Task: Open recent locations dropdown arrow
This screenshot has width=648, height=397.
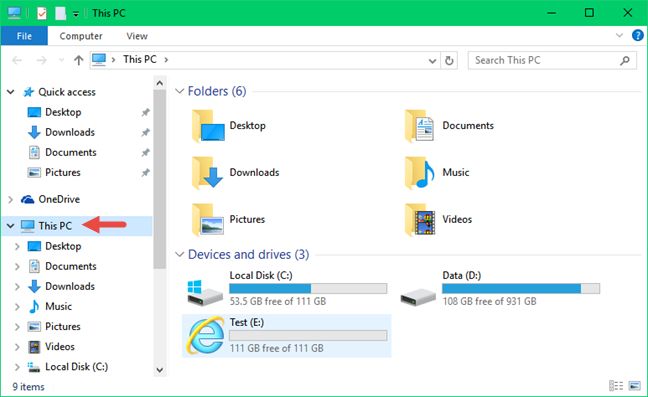Action: pyautogui.click(x=62, y=60)
